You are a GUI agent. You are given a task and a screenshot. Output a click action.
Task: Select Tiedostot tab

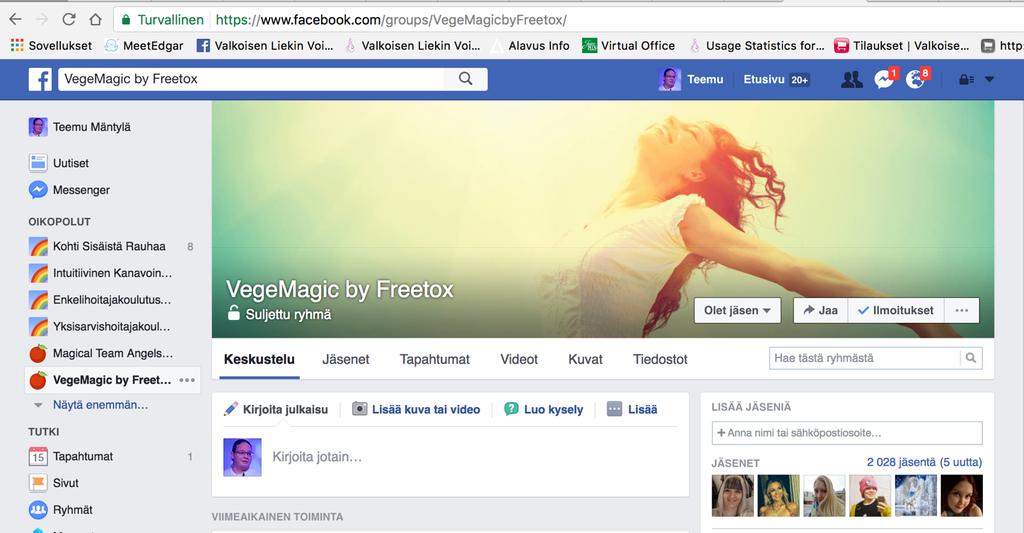(660, 359)
